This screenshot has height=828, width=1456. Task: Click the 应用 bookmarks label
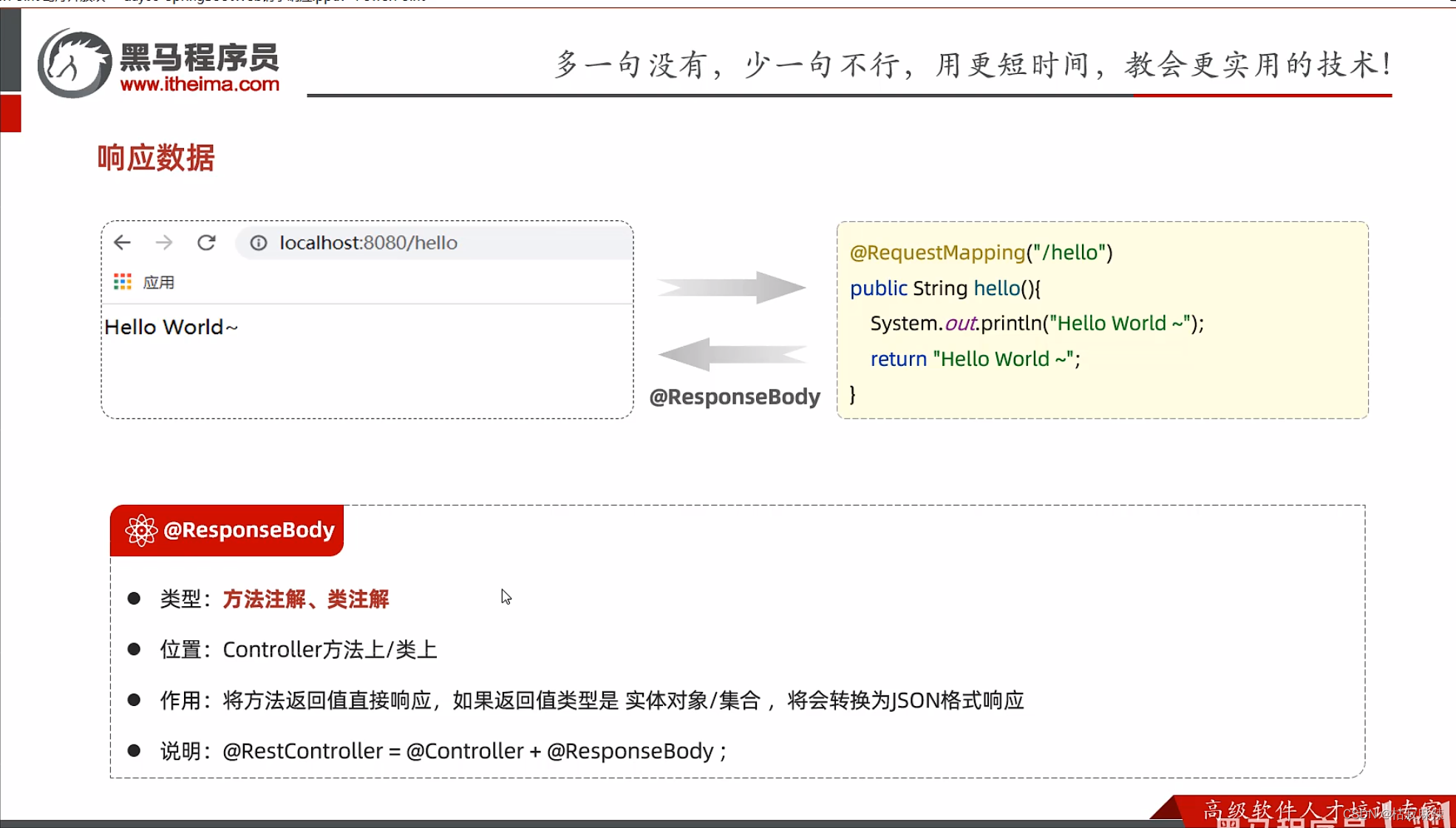pos(158,282)
